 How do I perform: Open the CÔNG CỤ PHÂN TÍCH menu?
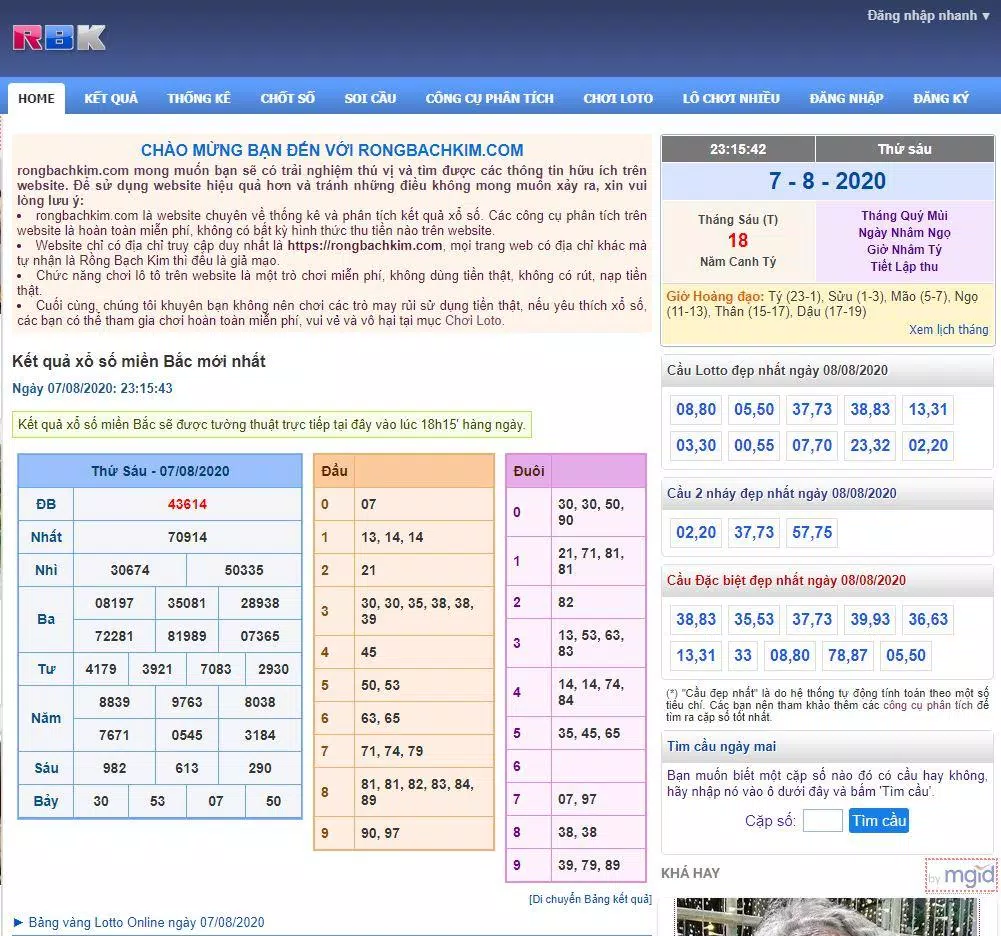[x=490, y=98]
